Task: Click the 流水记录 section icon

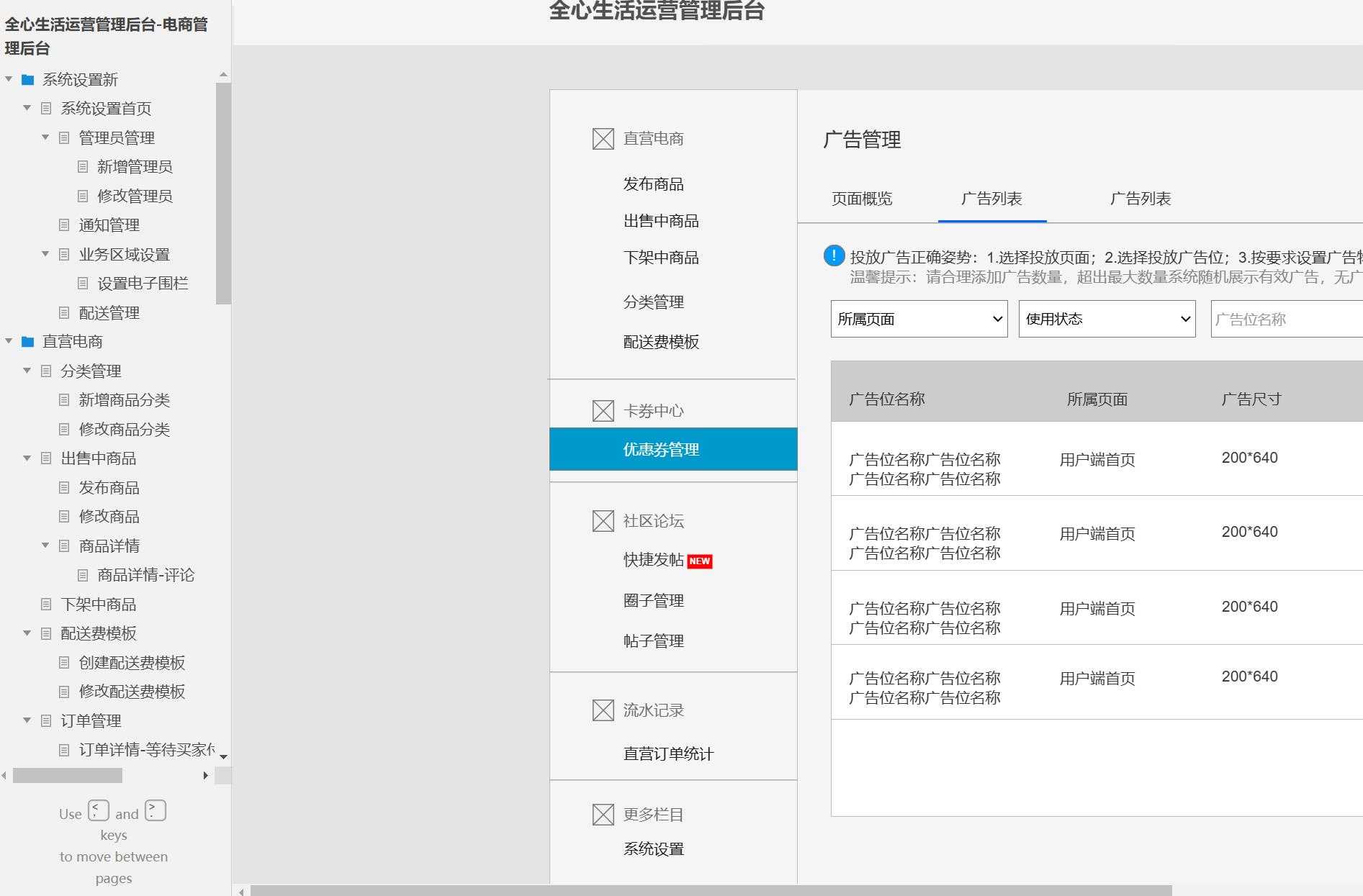Action: 602,710
